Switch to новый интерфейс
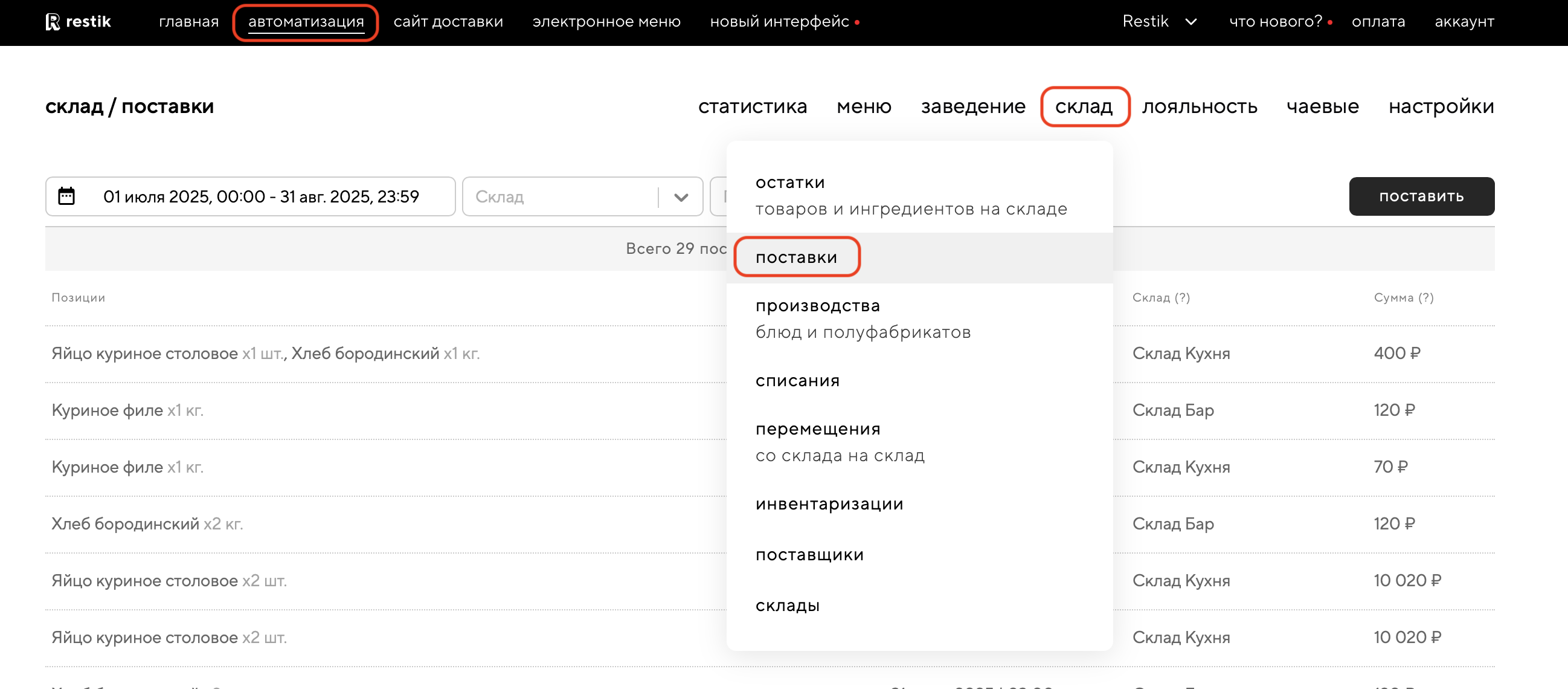1568x689 pixels. 779,22
